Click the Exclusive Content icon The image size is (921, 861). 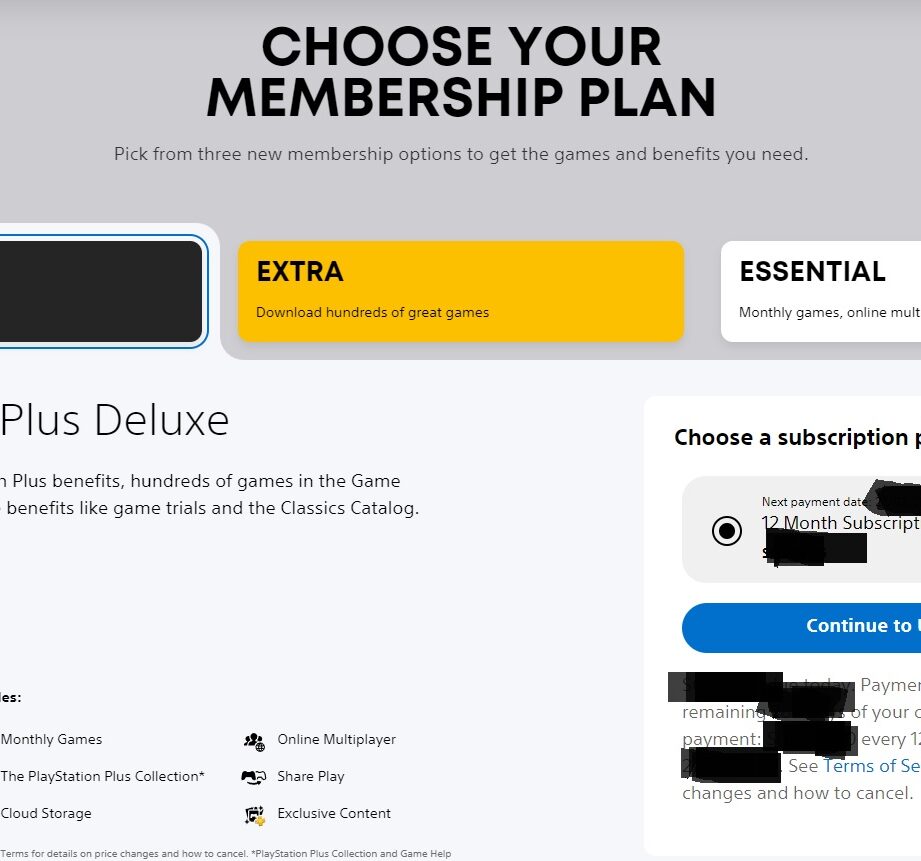(x=255, y=815)
